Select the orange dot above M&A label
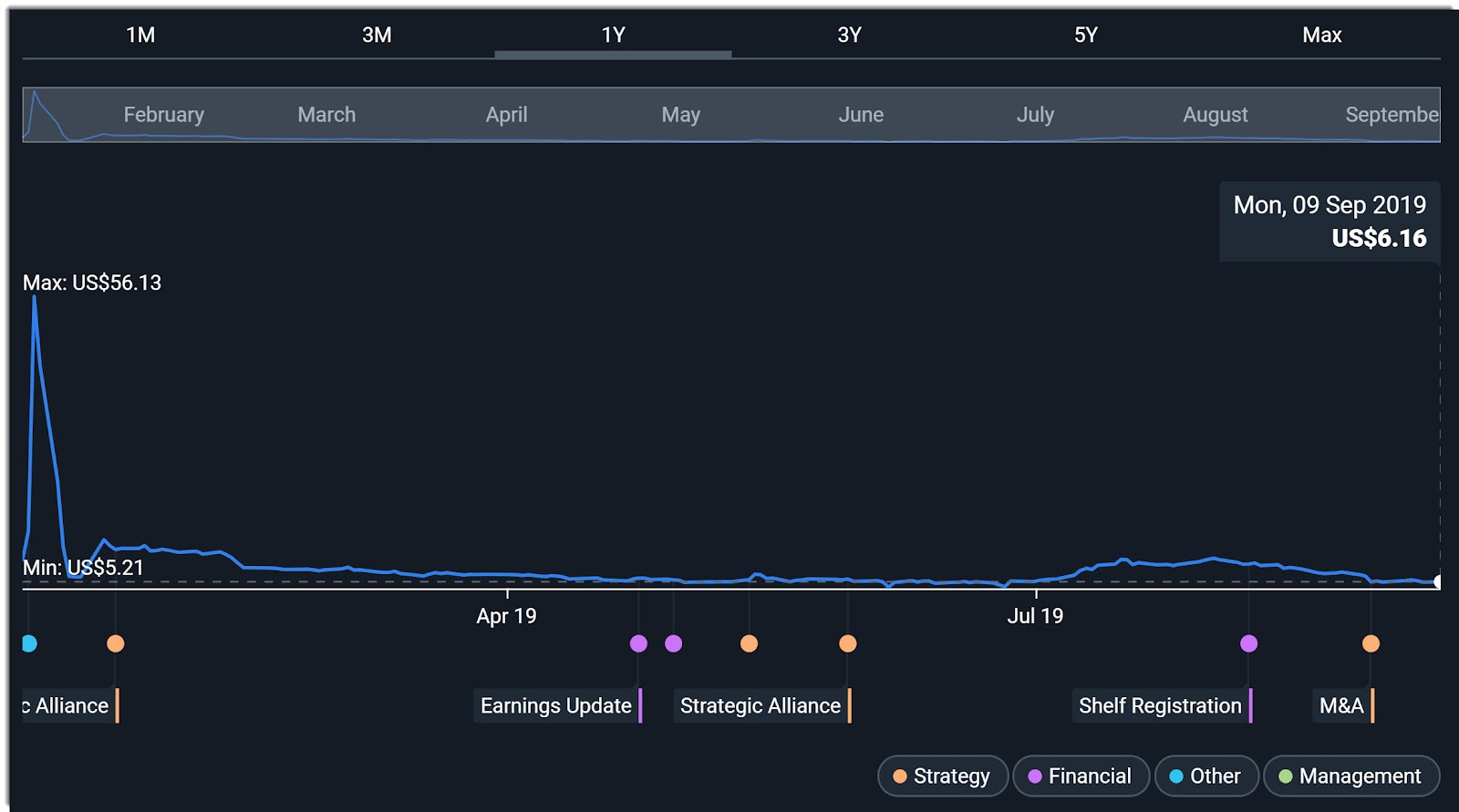Screen dimensions: 1459x812 [x=1371, y=644]
